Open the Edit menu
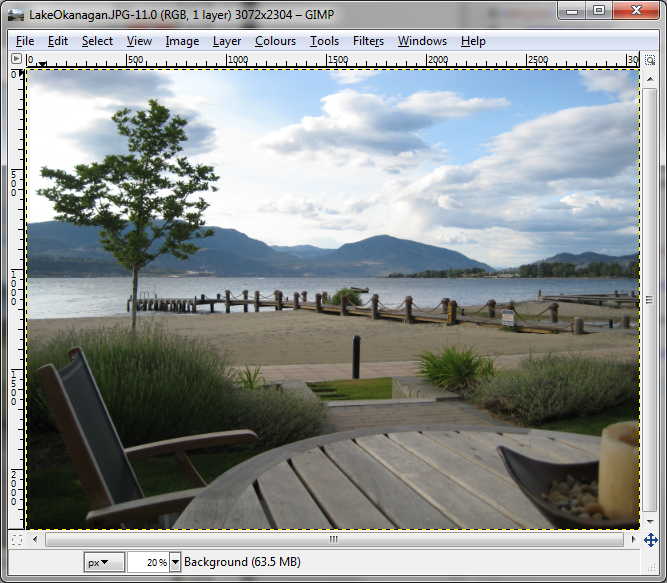 point(57,41)
